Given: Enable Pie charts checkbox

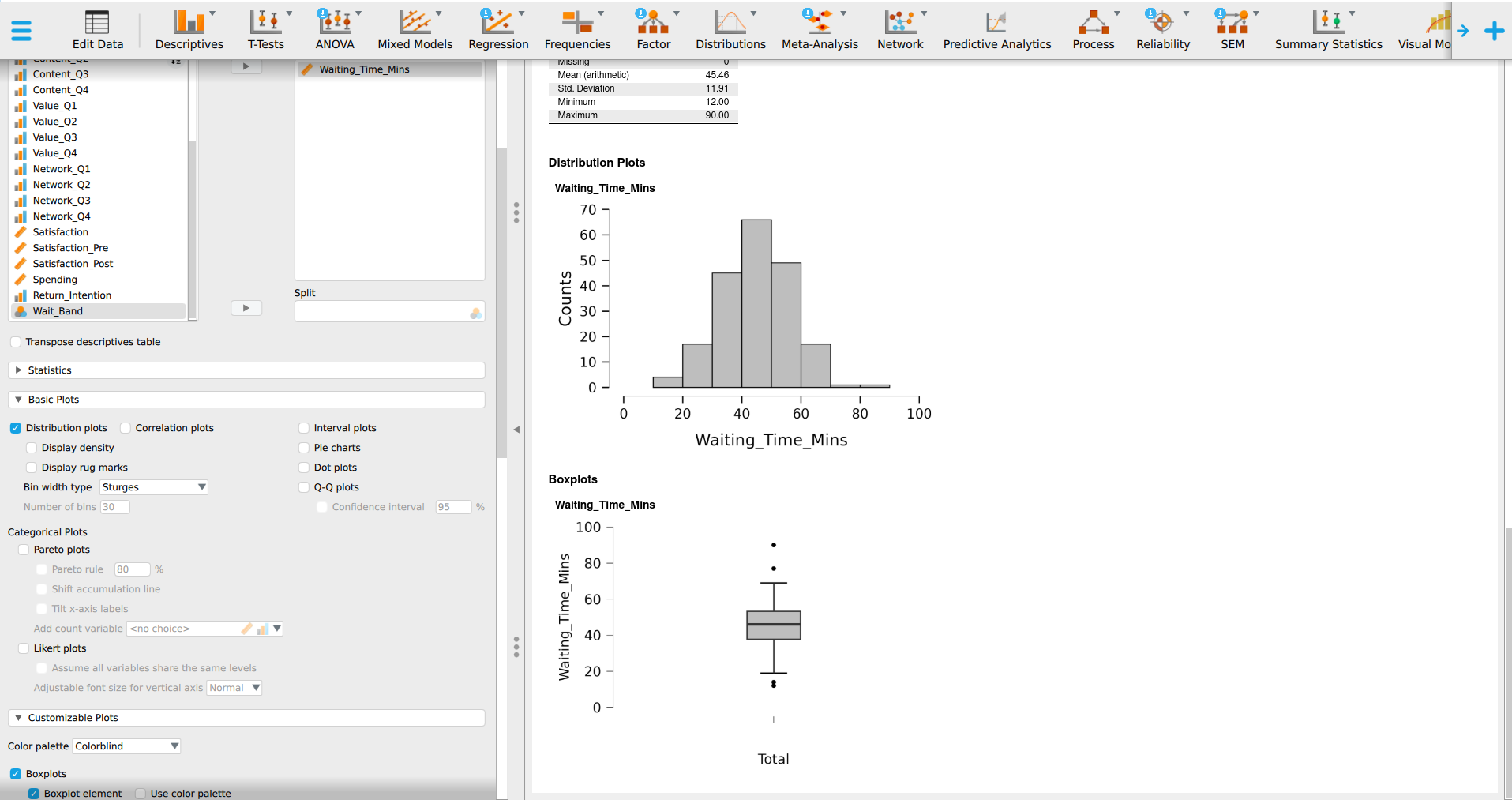Looking at the screenshot, I should click(x=304, y=448).
